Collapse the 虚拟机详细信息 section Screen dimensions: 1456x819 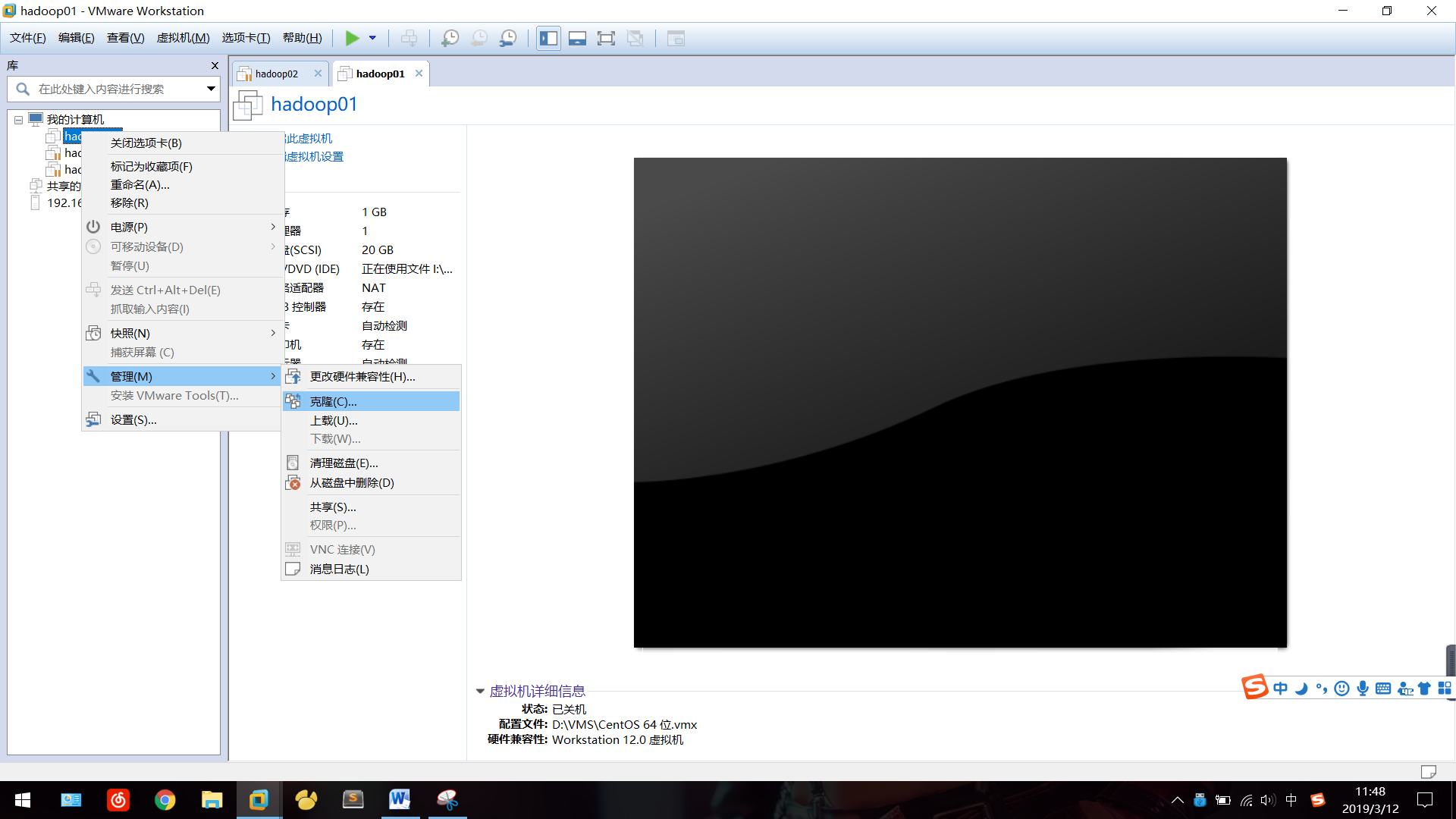pos(480,691)
